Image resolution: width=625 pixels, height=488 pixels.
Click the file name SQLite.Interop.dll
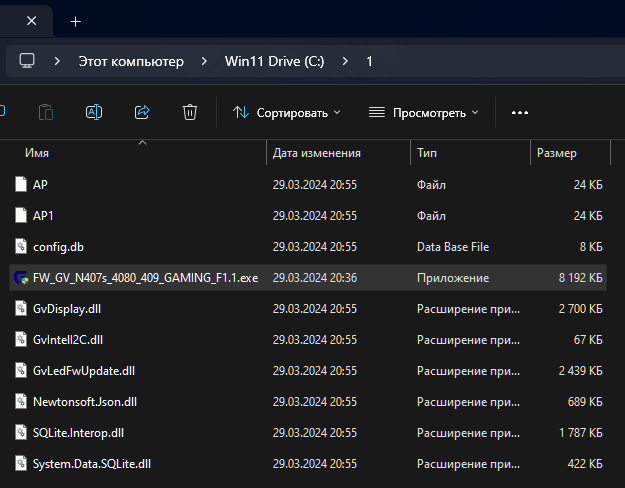78,433
